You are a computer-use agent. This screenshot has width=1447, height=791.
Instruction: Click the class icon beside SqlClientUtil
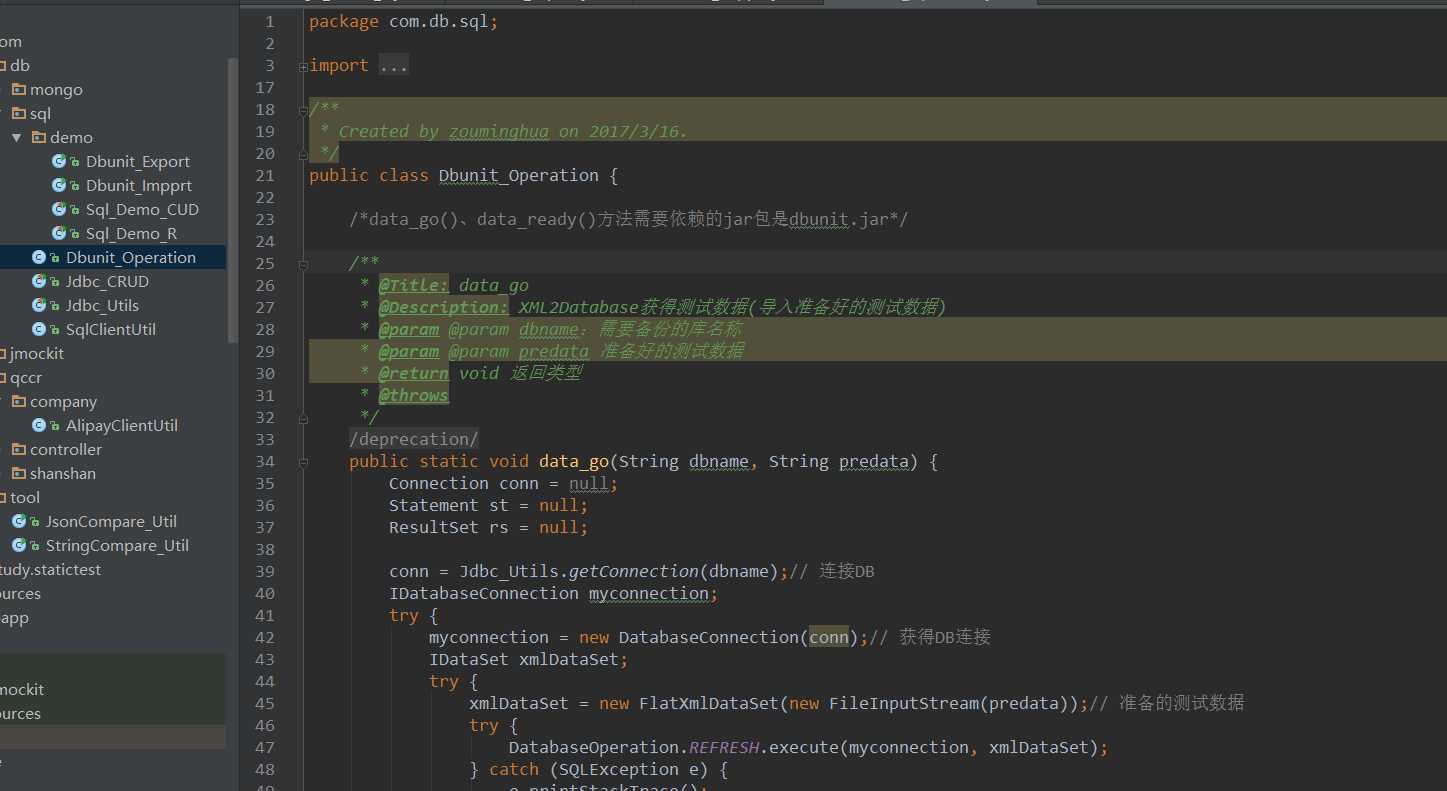39,329
